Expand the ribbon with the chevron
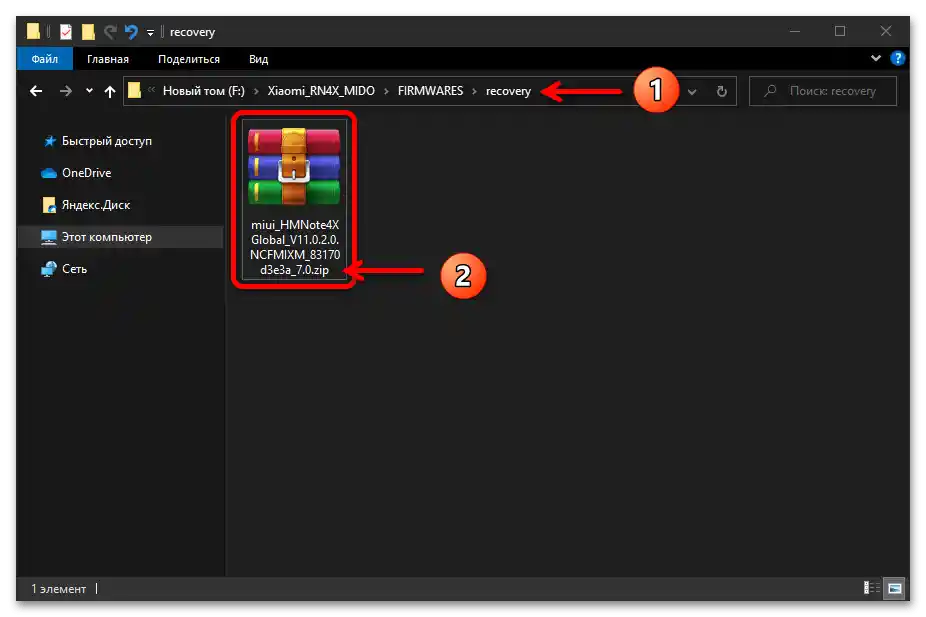The image size is (926, 617). point(876,58)
